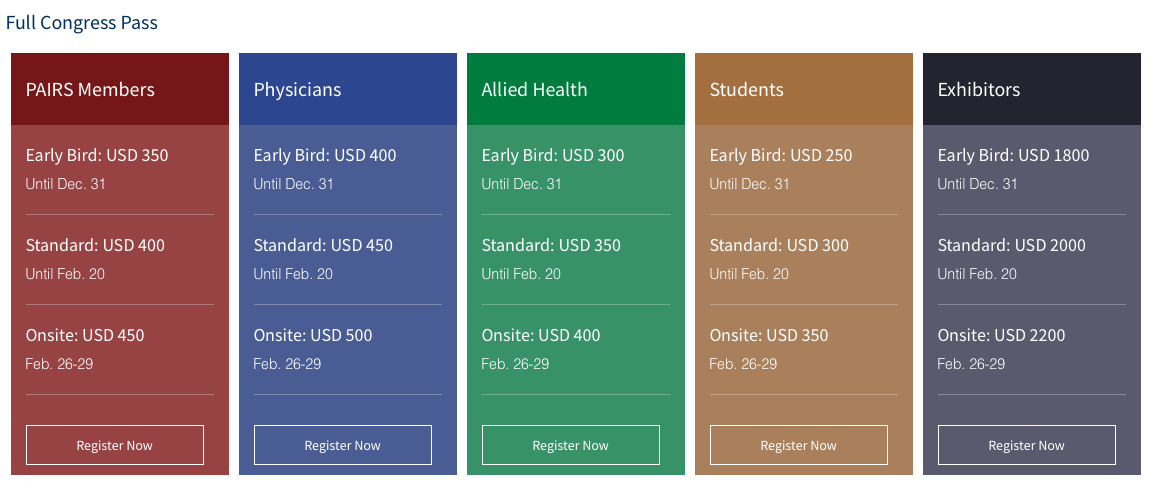The width and height of the screenshot is (1154, 481).
Task: Click Register Now for Exhibitors
Action: coord(1027,445)
